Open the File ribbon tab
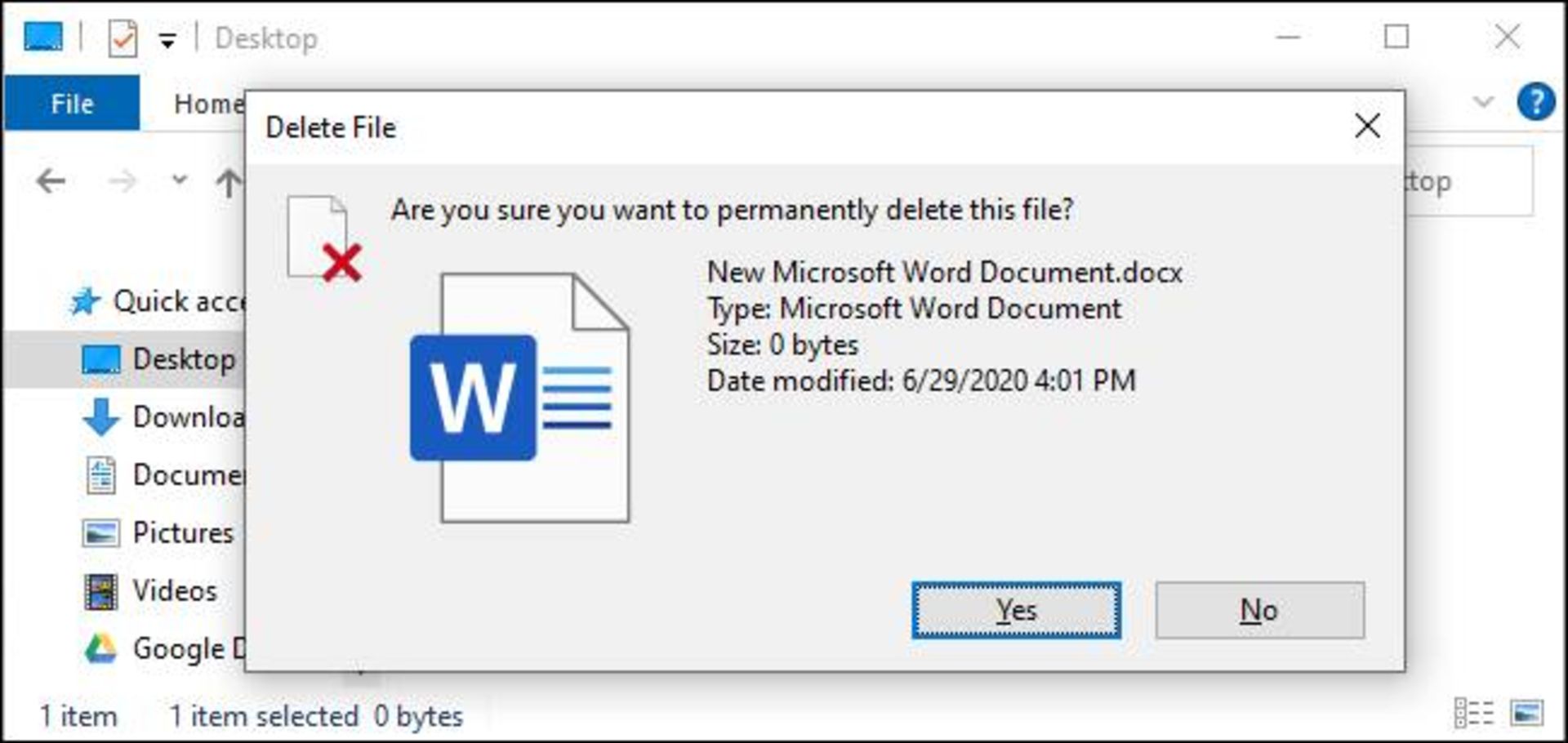Screen dimensions: 1568x743 tap(72, 104)
